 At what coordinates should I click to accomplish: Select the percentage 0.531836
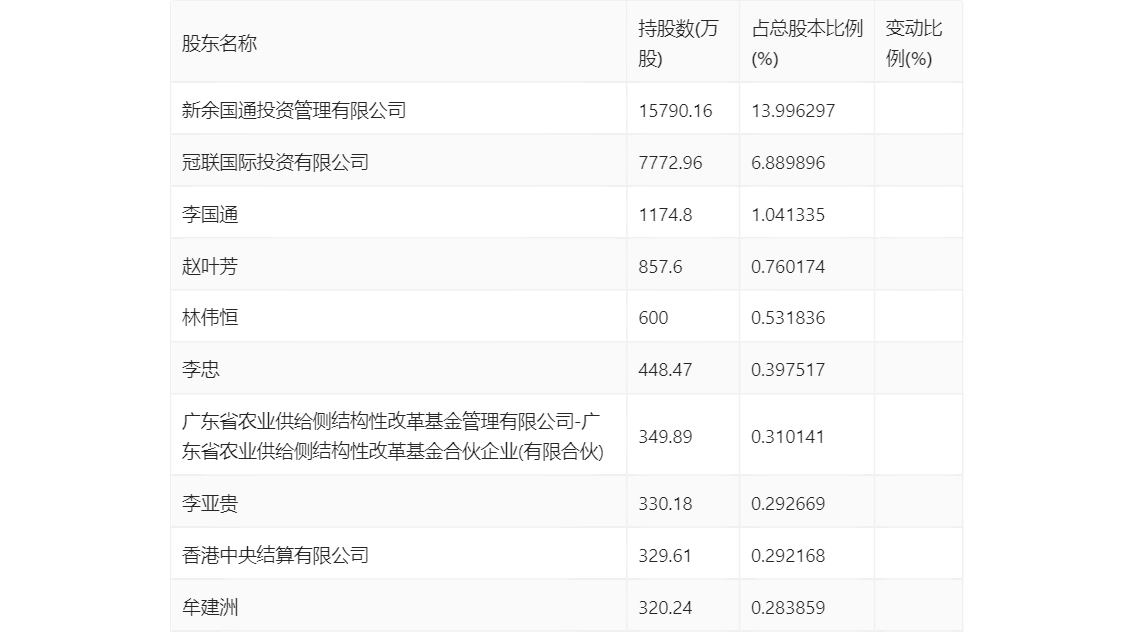[788, 318]
